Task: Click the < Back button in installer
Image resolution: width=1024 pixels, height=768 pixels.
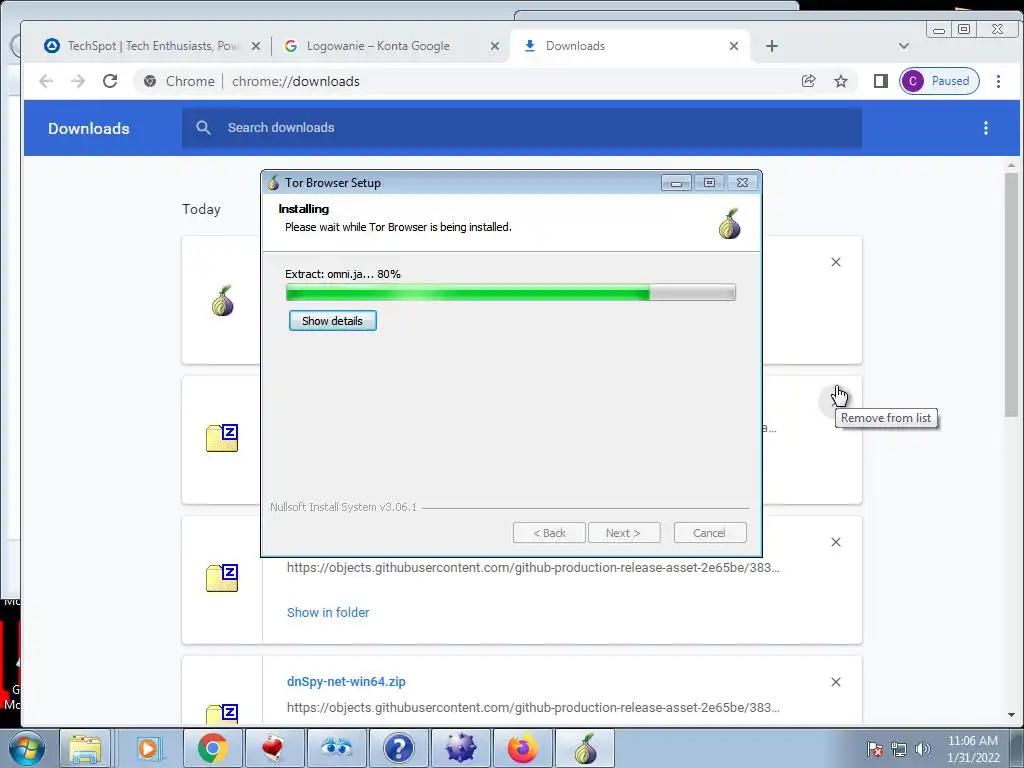Action: (549, 533)
